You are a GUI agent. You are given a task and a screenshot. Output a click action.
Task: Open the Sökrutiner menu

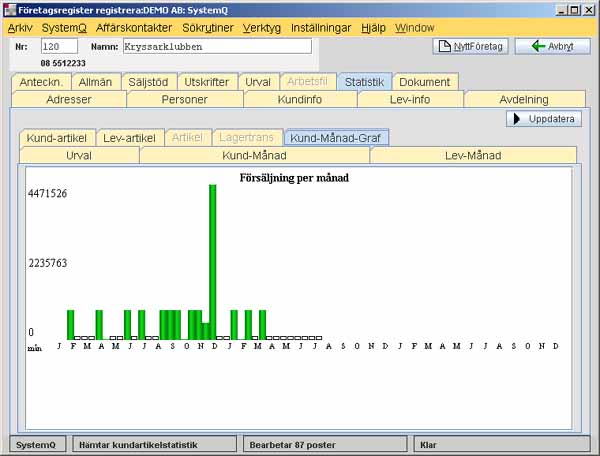208,28
